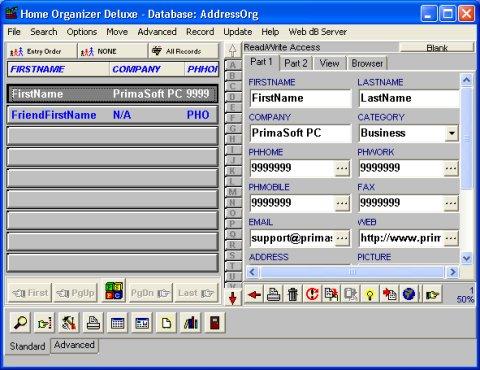Print record using printer icon beside trash
The image size is (480, 370).
273,294
